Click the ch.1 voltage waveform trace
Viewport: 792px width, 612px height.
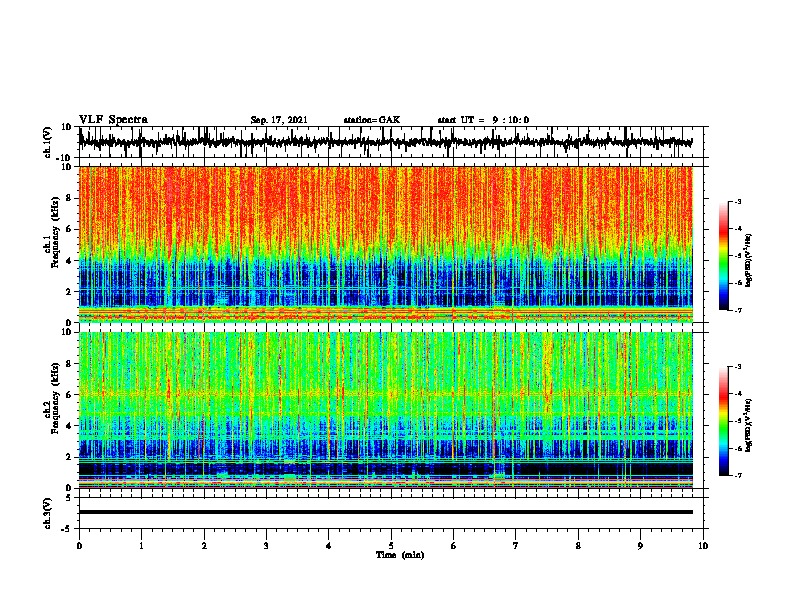pos(385,142)
